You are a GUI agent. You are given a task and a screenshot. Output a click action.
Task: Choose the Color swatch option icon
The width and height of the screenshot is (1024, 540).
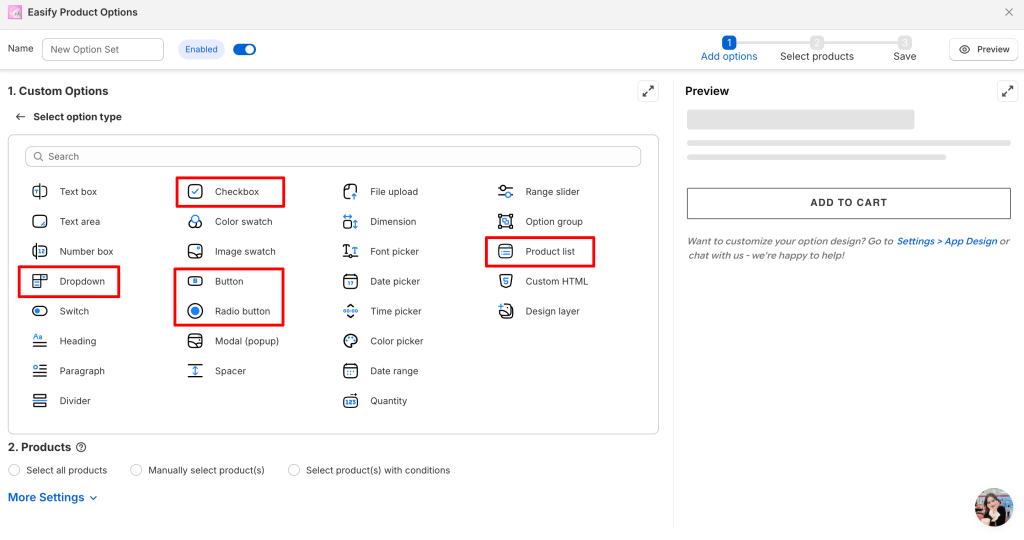coord(195,222)
